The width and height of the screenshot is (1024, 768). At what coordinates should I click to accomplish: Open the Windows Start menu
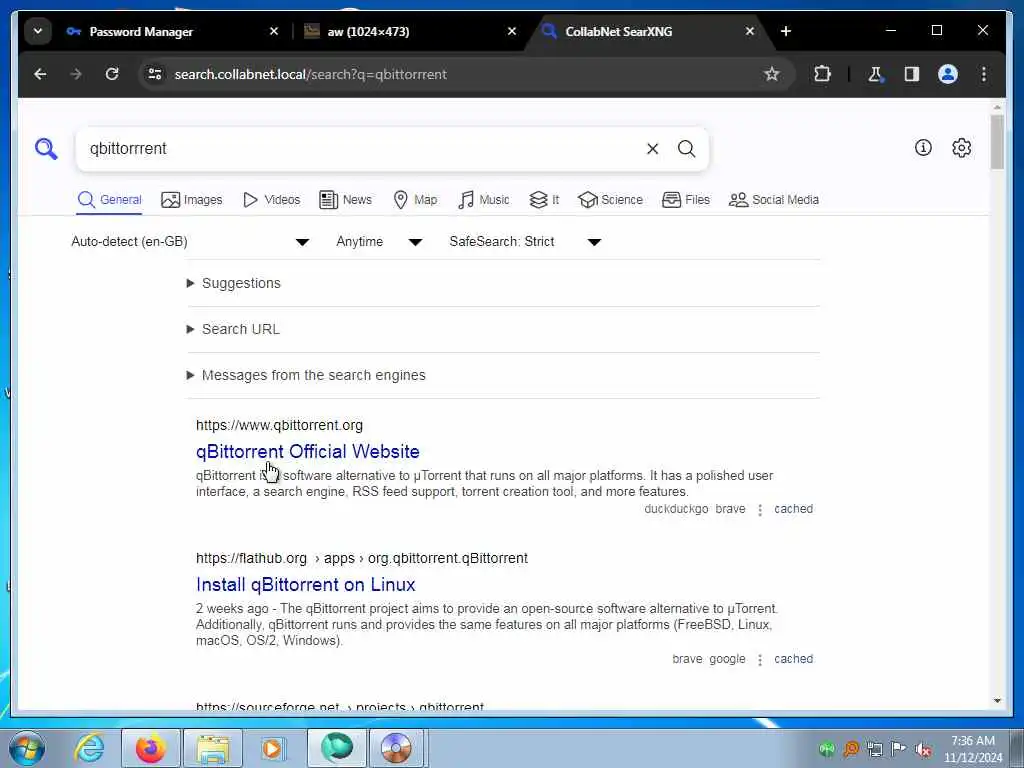[27, 748]
